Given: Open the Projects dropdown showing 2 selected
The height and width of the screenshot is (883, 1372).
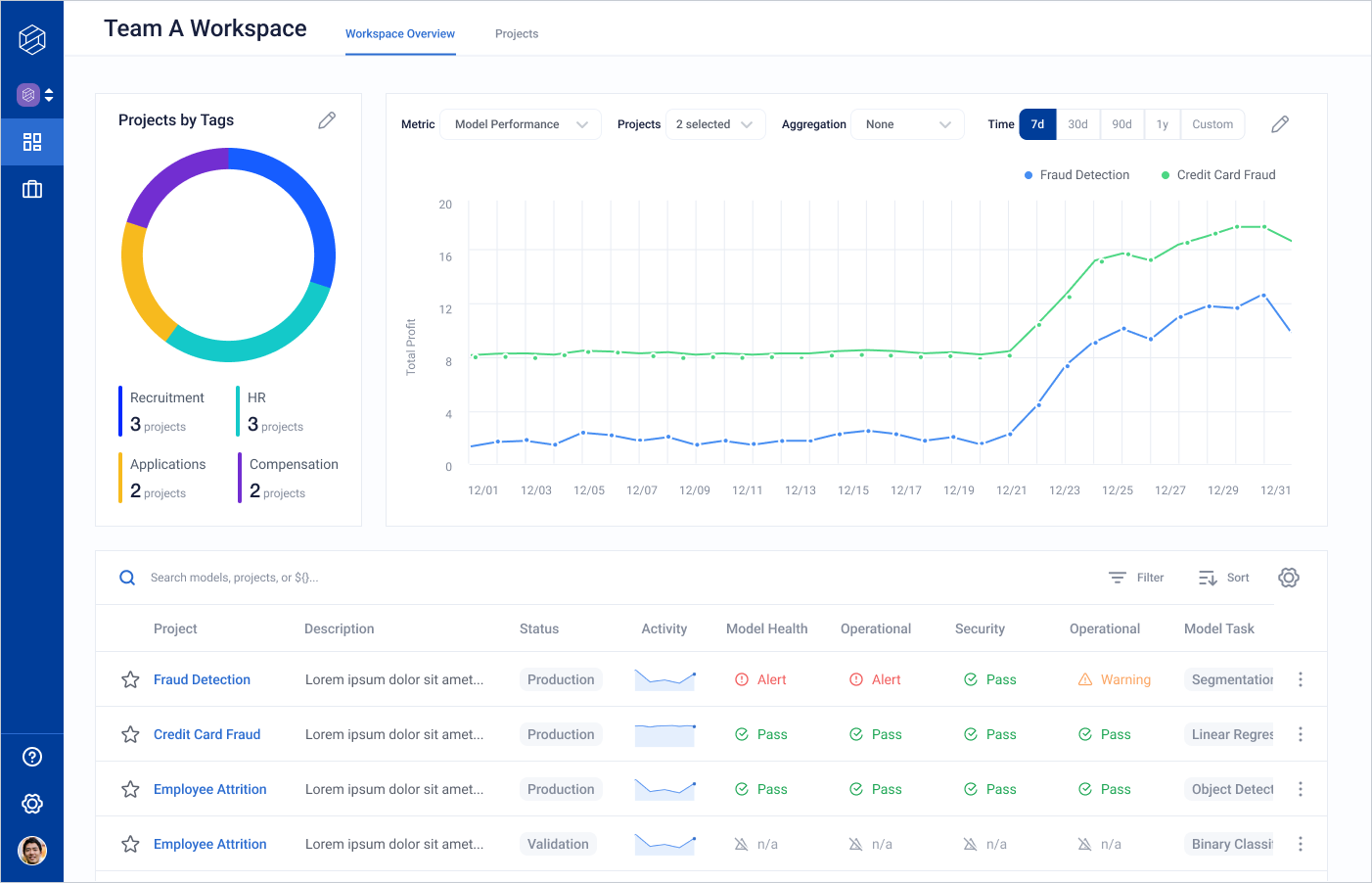Looking at the screenshot, I should point(715,124).
